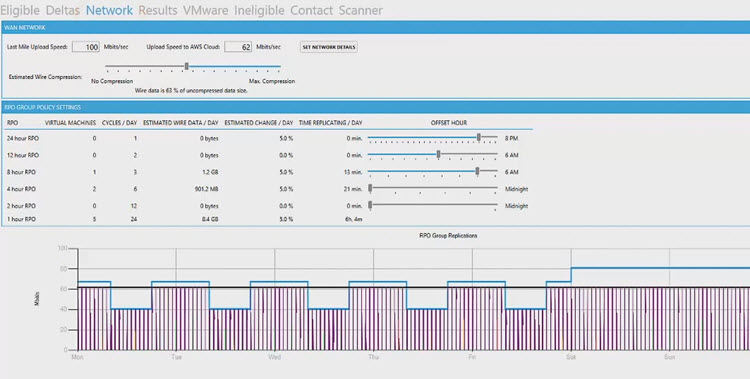Image resolution: width=750 pixels, height=379 pixels.
Task: Click the 24 hour RPO offset slider handle
Action: pos(479,137)
